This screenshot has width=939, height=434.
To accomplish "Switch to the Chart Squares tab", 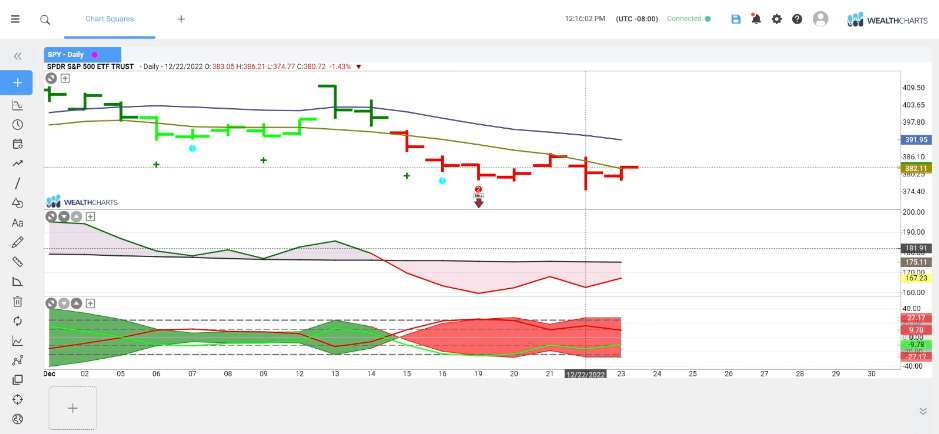I will tap(110, 19).
